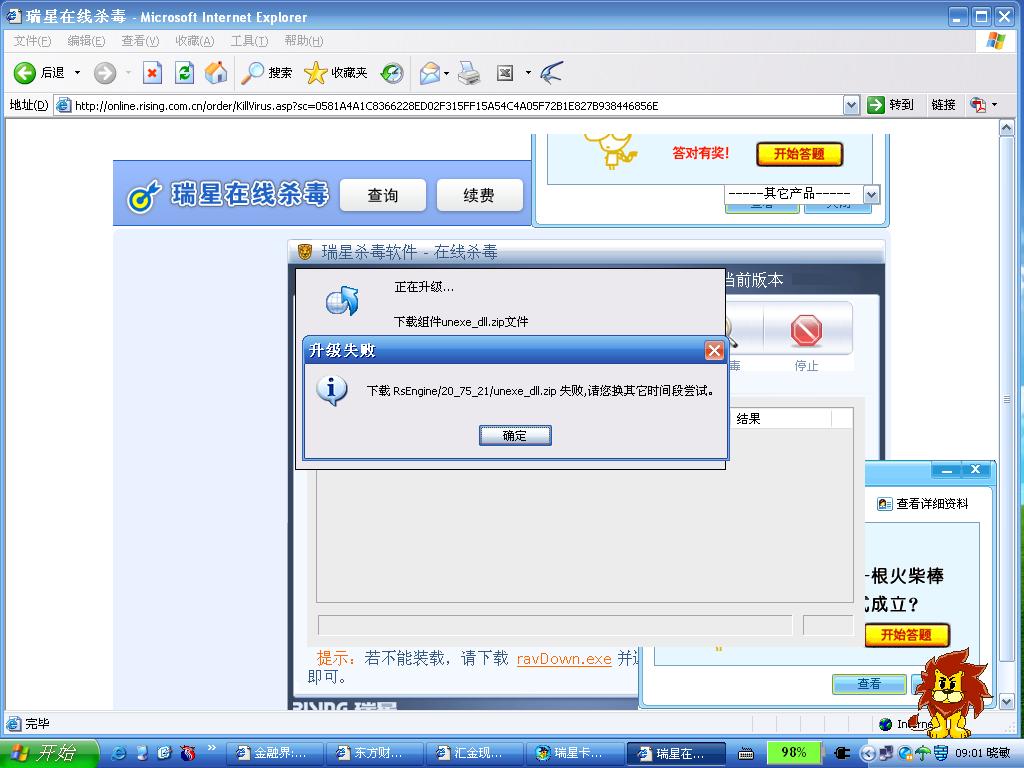Open the Mail button dropdown arrow
1024x768 pixels.
coord(447,72)
